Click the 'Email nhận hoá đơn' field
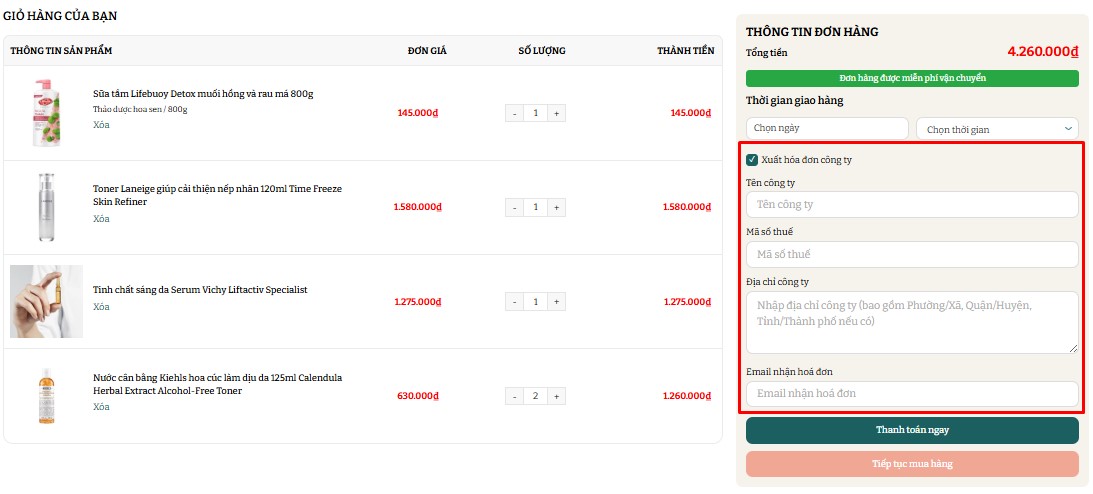 click(x=912, y=393)
